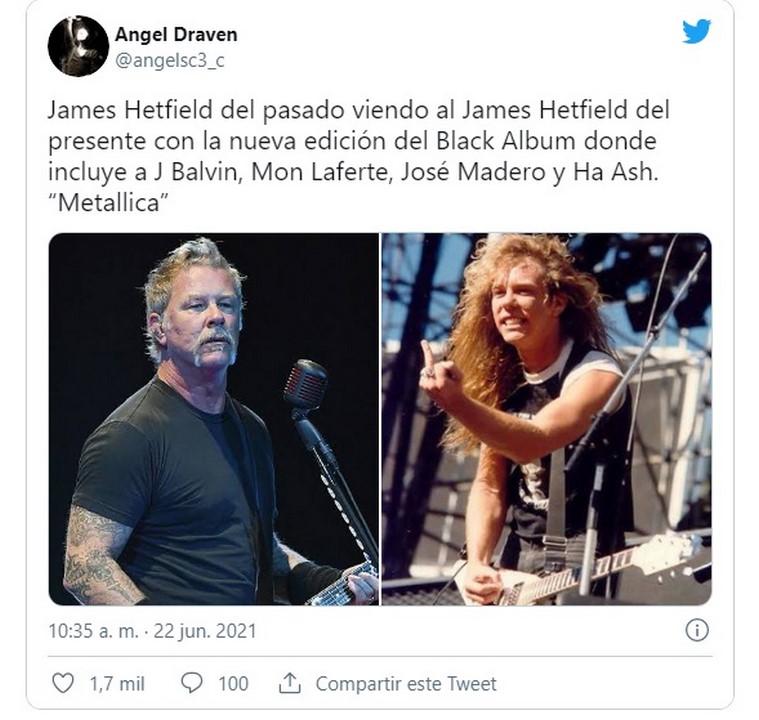Open the Angel Draven display name

[176, 35]
